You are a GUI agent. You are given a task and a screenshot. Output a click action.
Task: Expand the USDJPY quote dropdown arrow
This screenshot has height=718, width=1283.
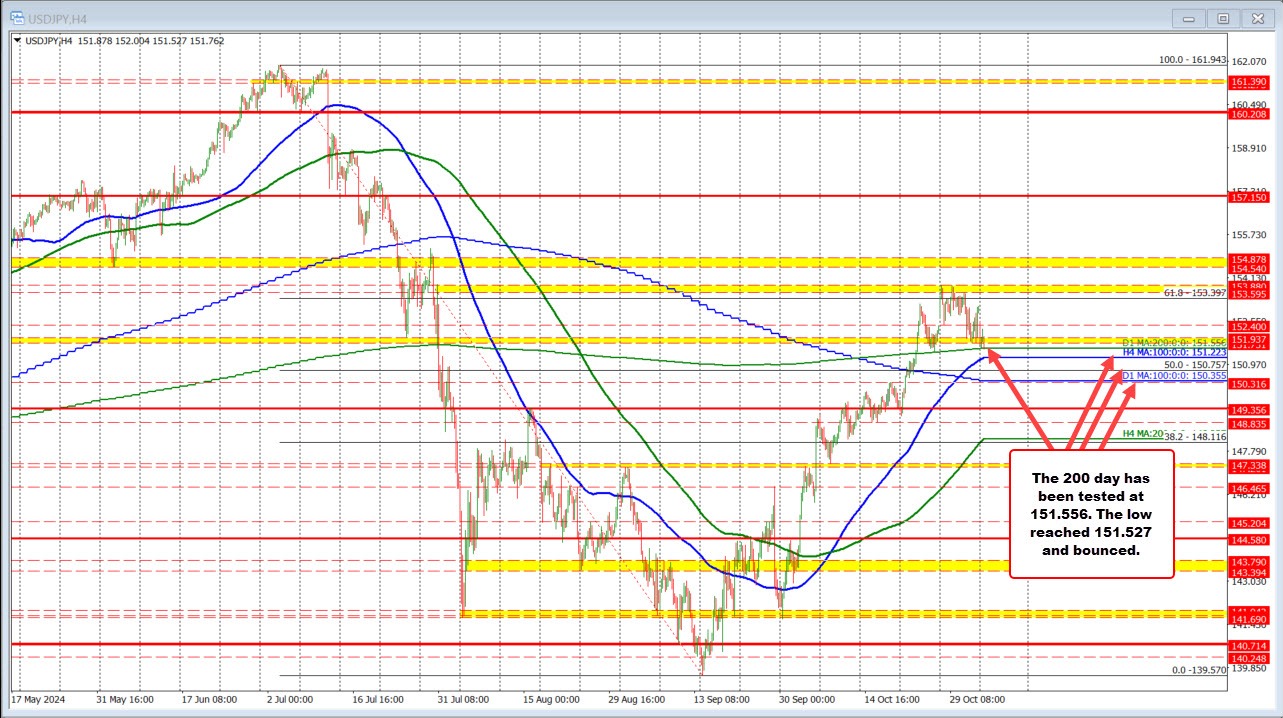pyautogui.click(x=16, y=41)
